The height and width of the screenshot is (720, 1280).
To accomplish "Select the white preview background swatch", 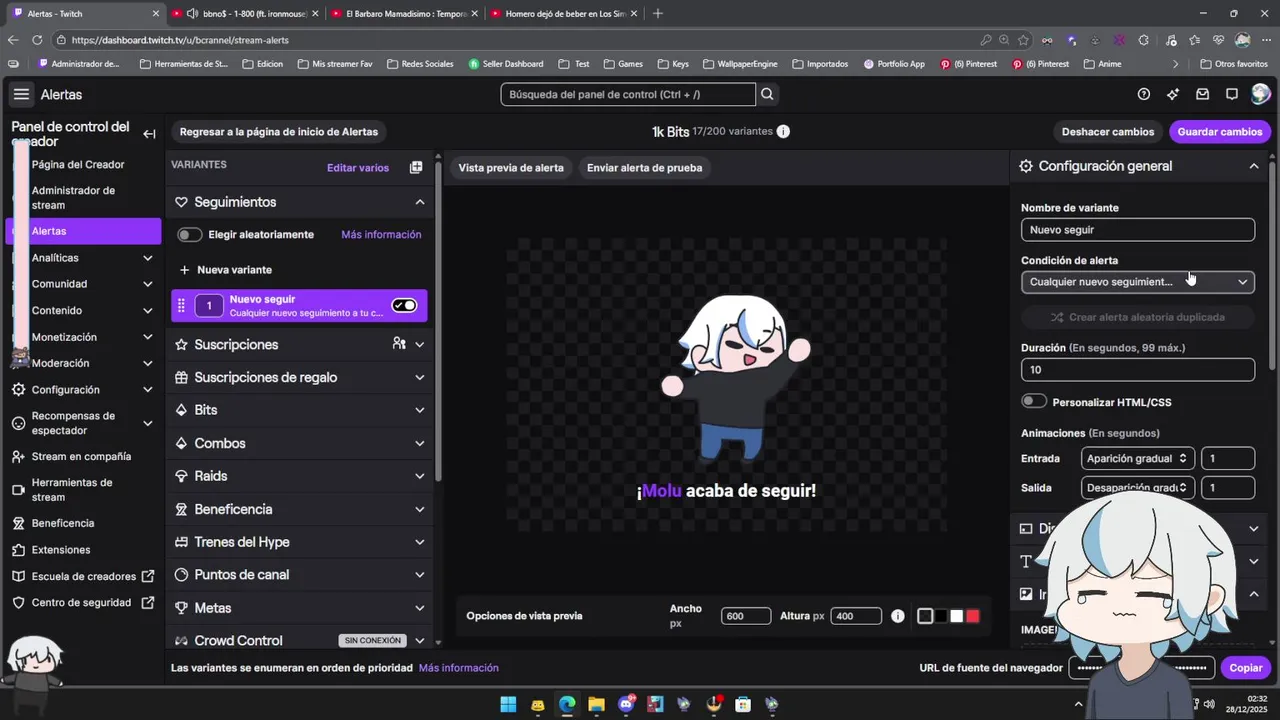I will [x=957, y=616].
